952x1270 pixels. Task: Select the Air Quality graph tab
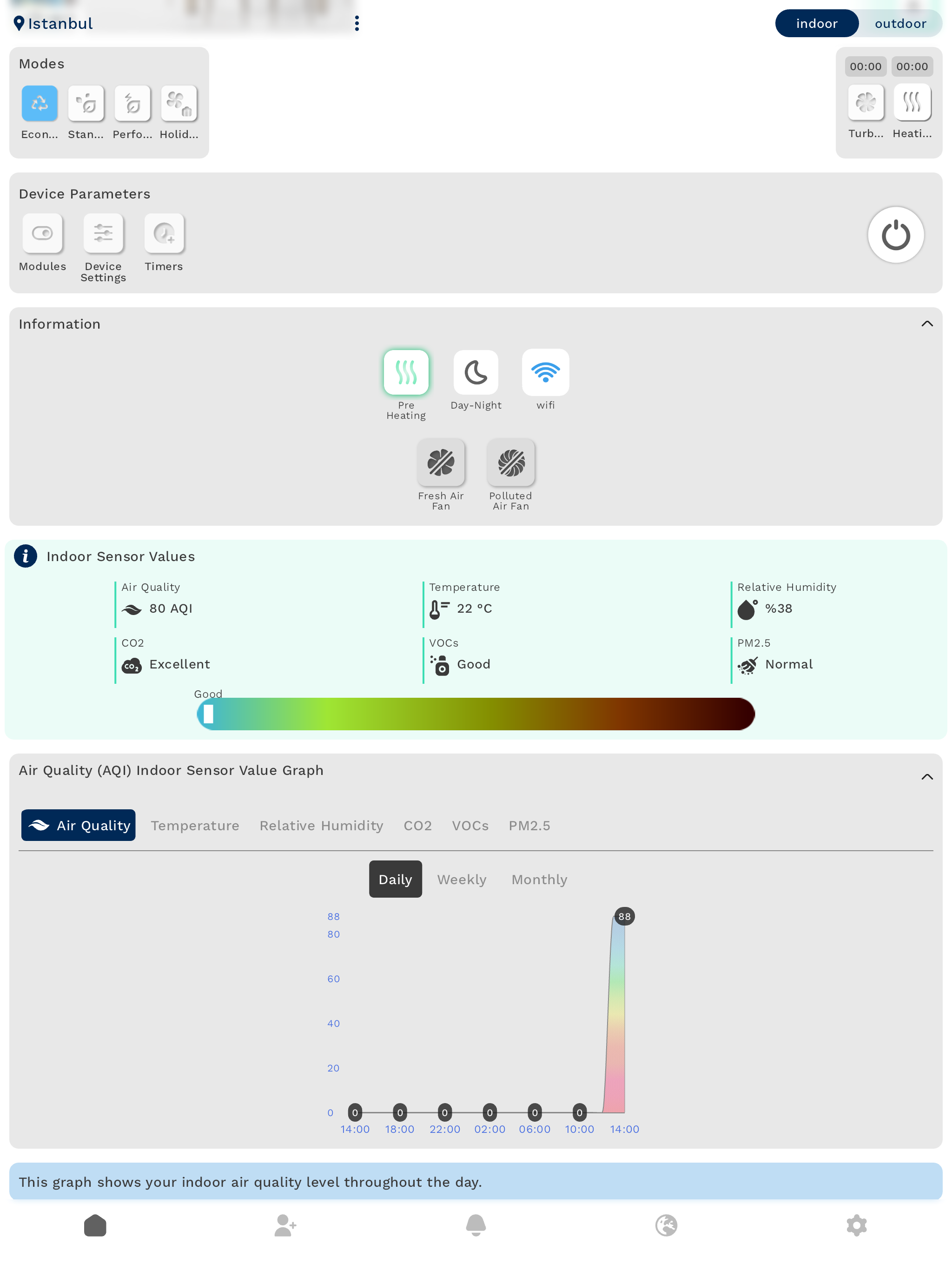pos(79,825)
